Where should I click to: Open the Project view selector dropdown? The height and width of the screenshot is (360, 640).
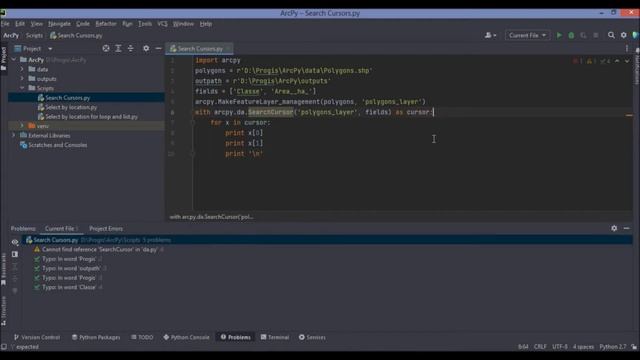33,49
